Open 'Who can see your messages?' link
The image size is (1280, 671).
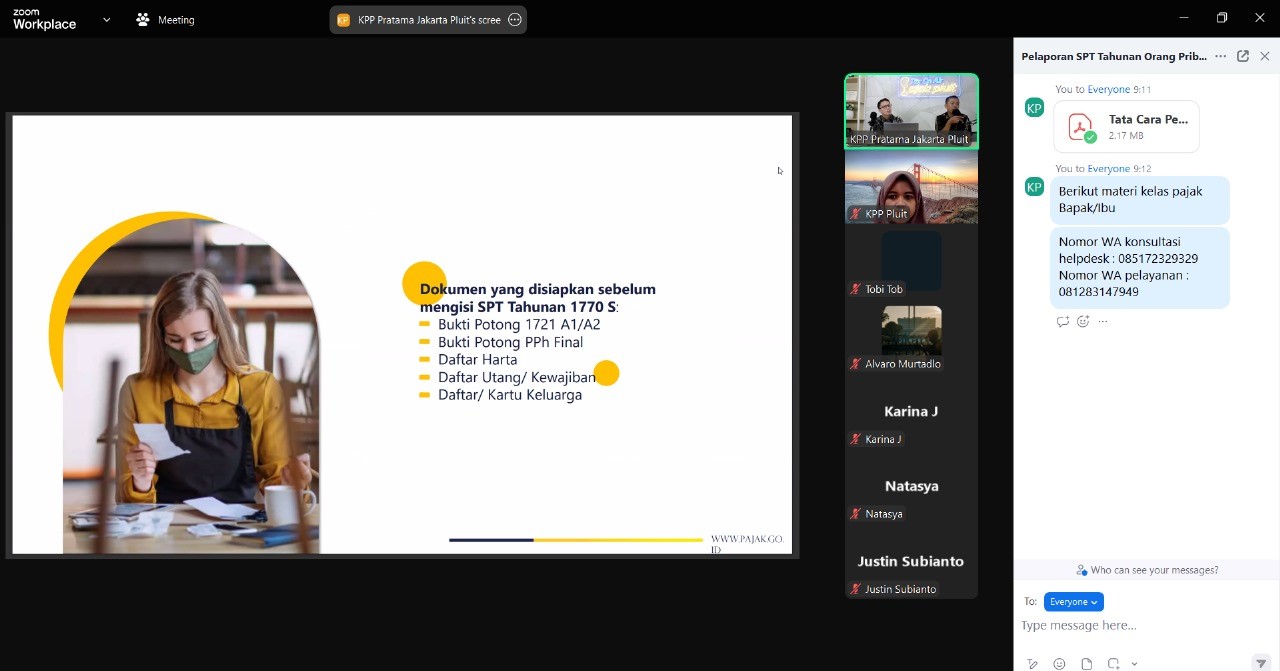coord(1147,570)
